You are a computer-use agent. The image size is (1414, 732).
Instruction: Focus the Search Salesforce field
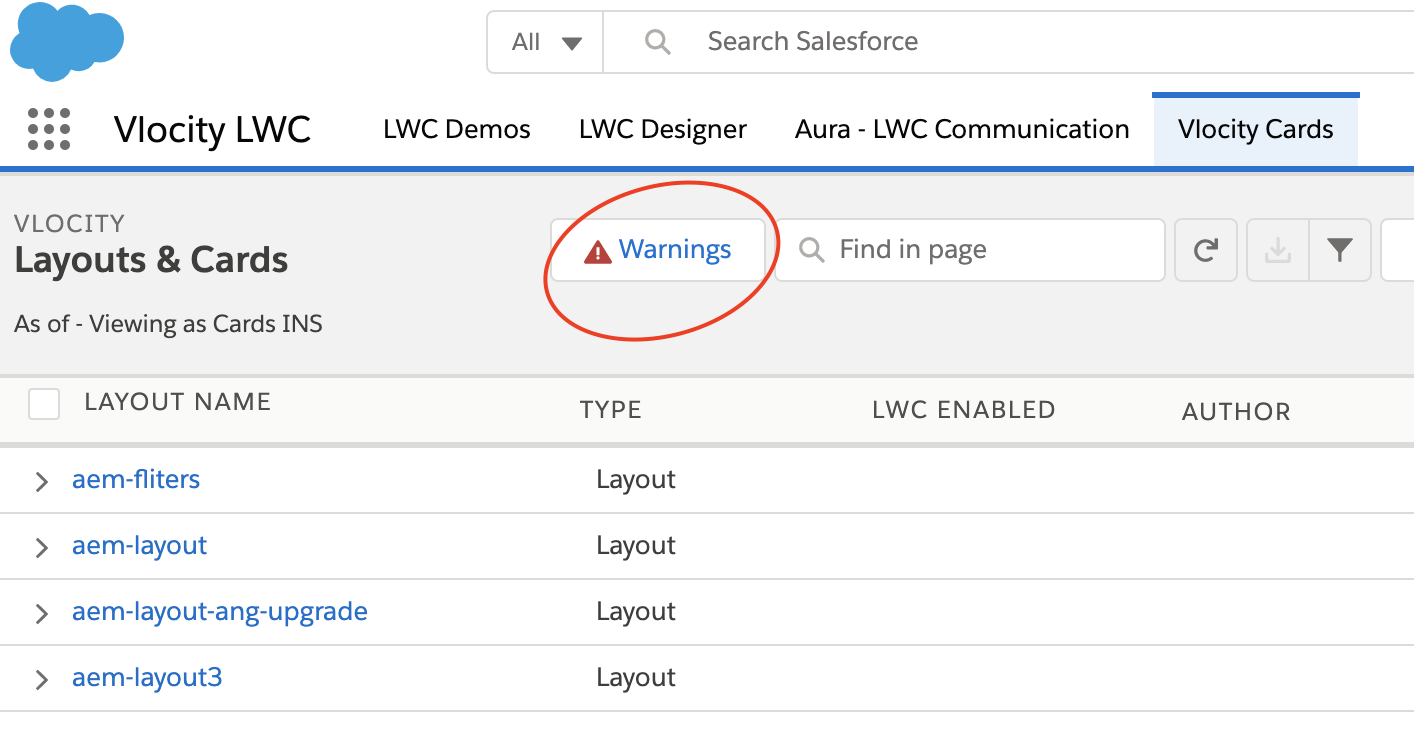coord(1010,42)
